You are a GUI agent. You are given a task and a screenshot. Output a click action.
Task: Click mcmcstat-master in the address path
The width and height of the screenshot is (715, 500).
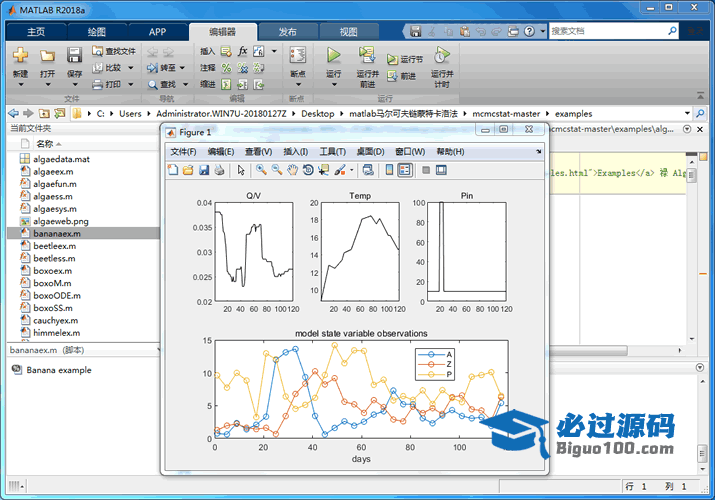click(x=506, y=113)
